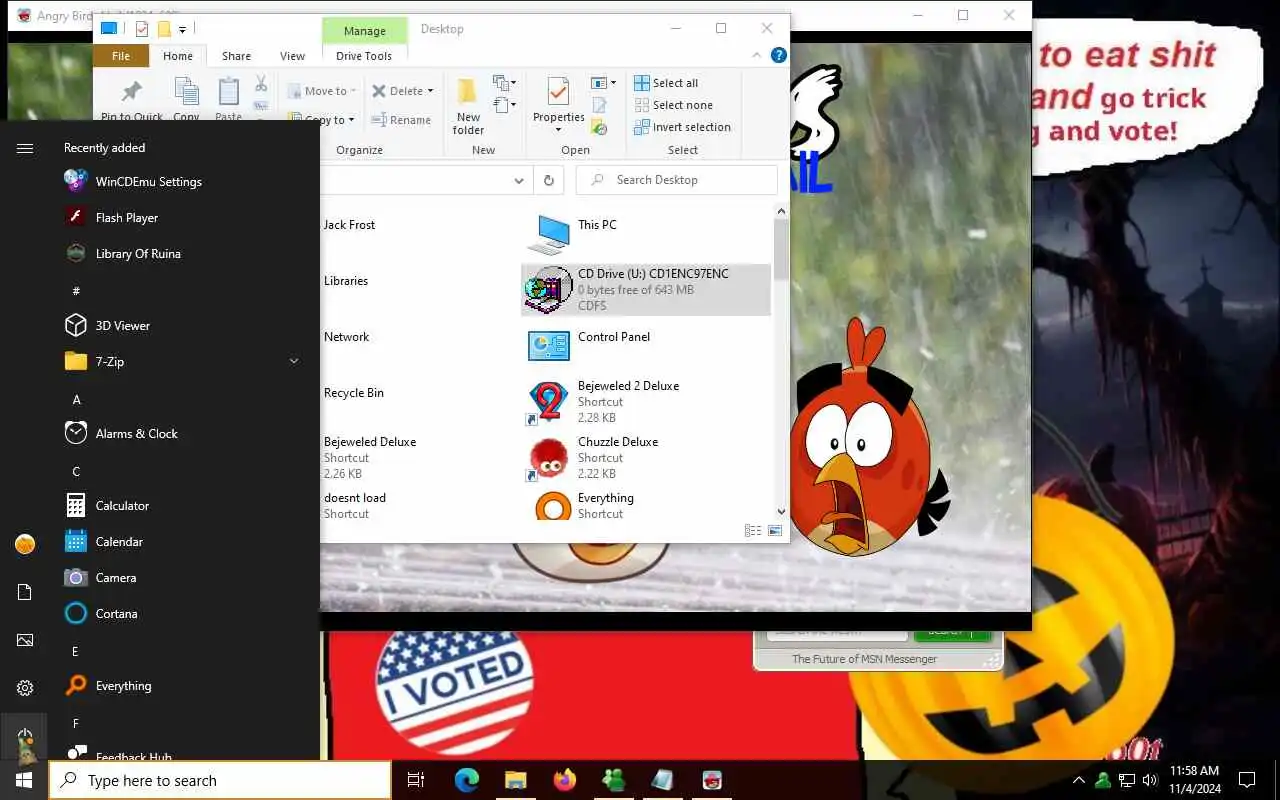Switch to Home ribbon tab

(178, 56)
